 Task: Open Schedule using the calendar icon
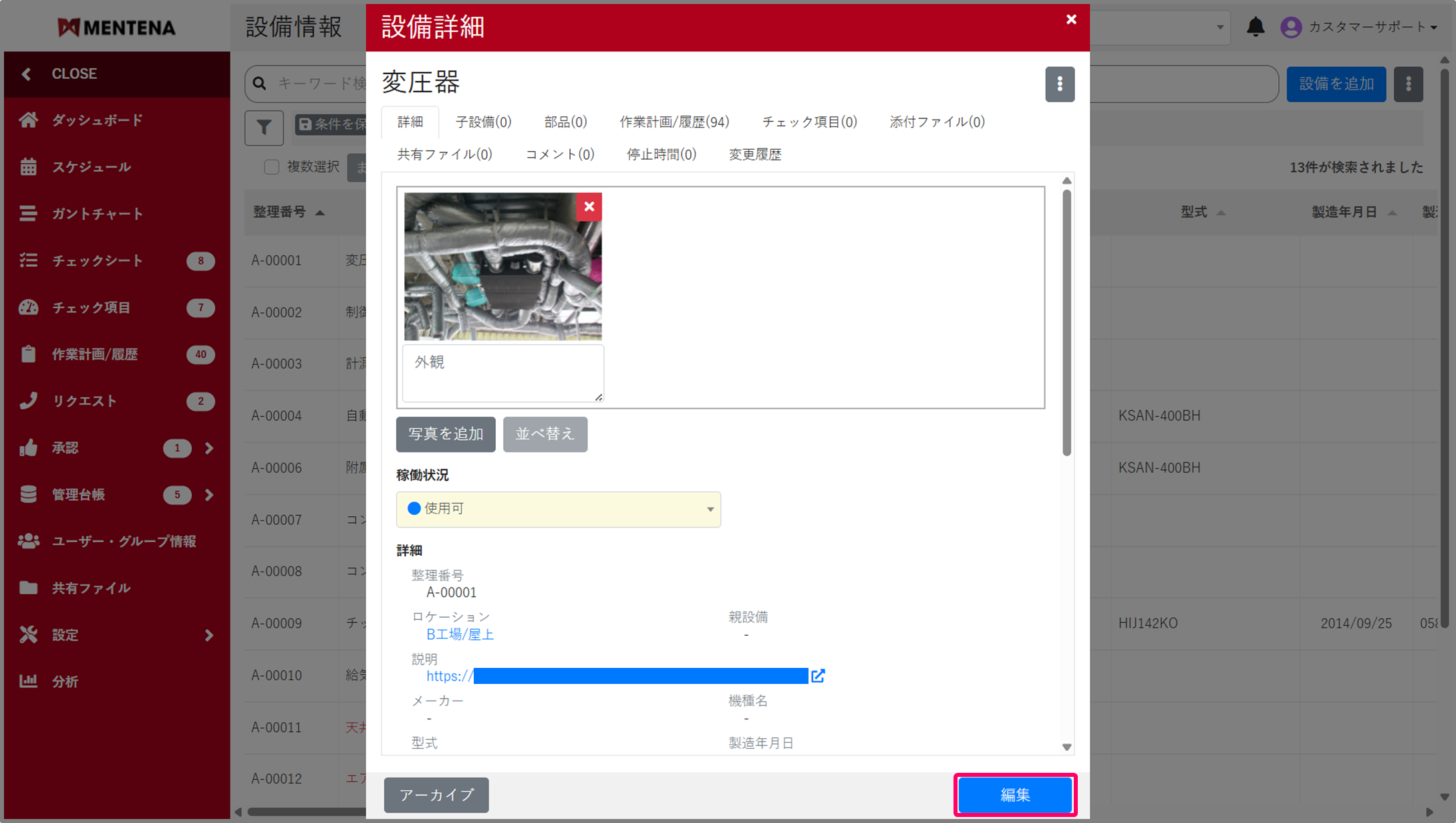pos(28,167)
